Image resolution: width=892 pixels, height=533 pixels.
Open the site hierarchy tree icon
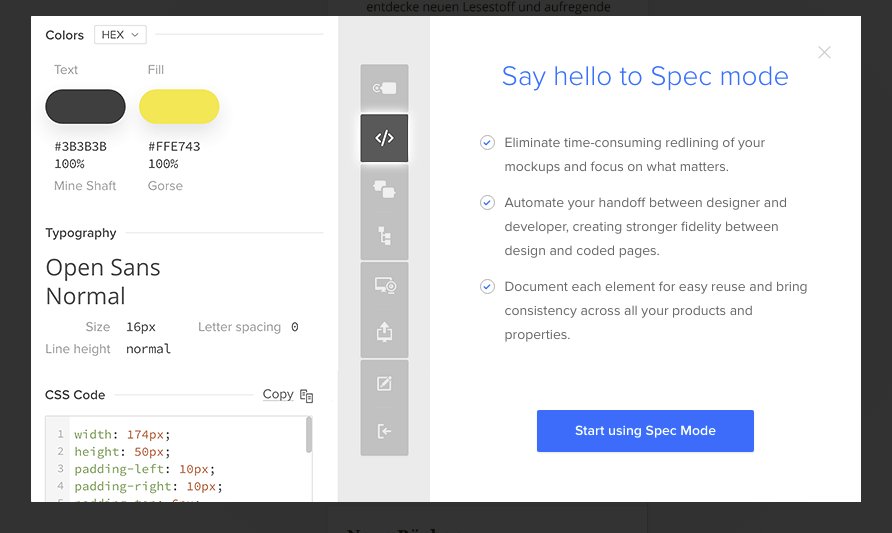pyautogui.click(x=384, y=235)
